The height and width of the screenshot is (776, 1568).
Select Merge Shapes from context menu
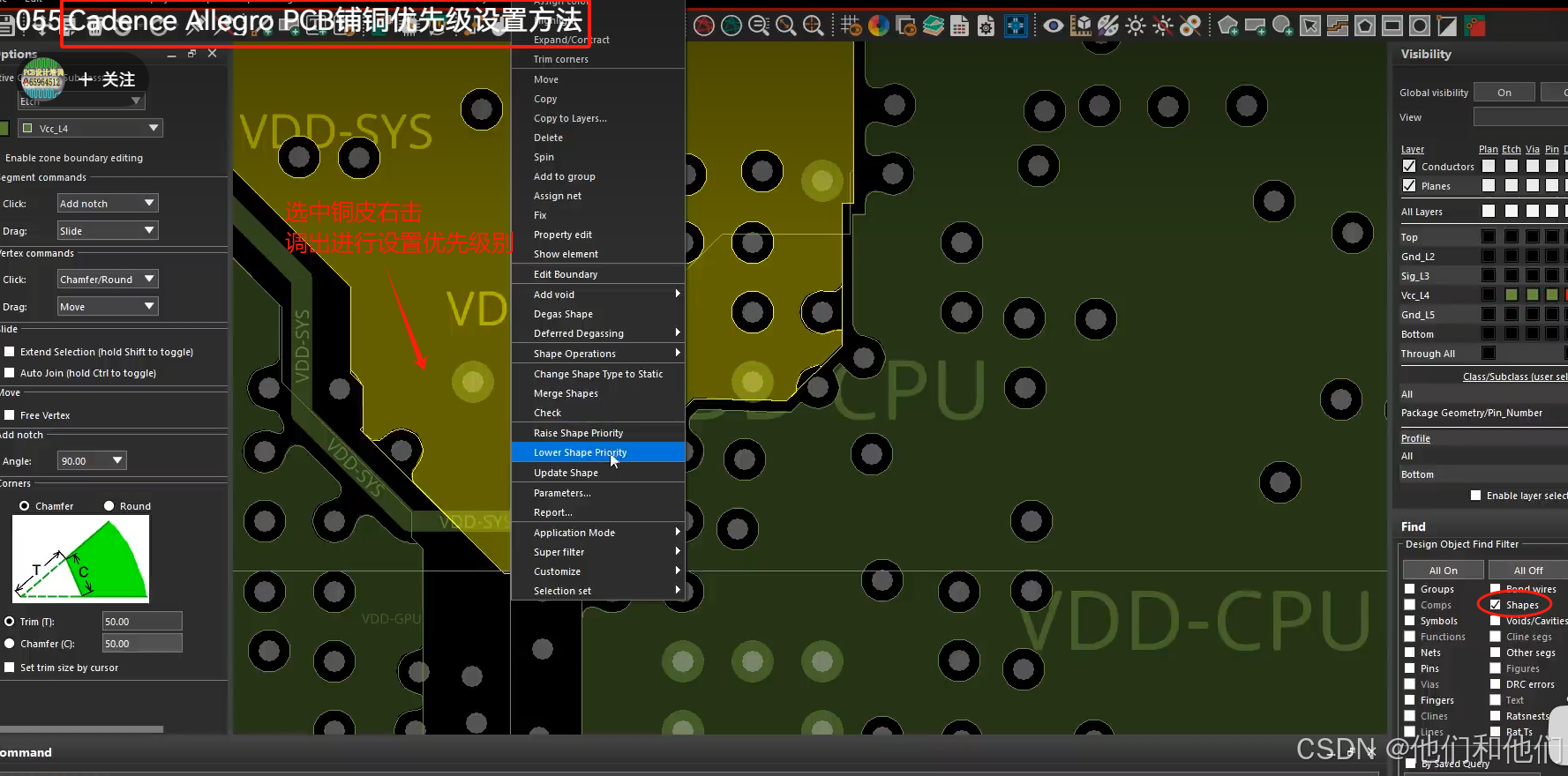coord(598,393)
